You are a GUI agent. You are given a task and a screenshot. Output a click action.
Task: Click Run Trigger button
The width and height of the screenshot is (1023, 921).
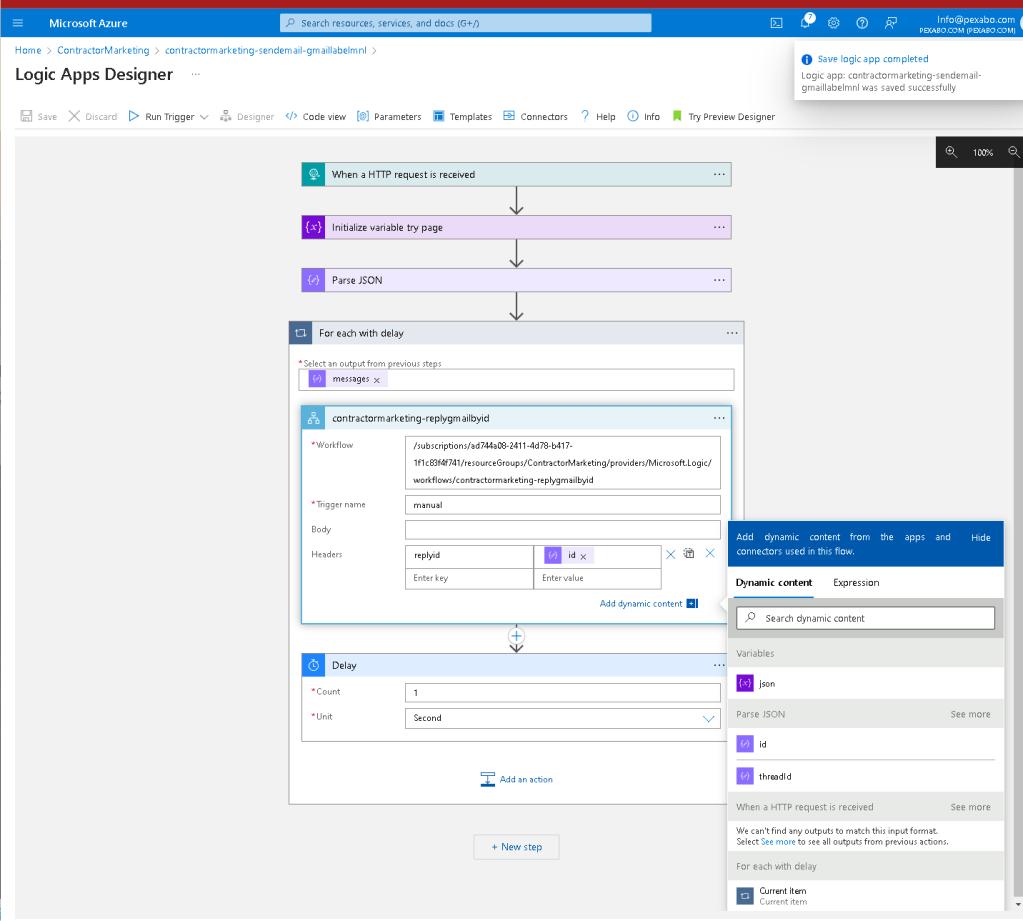tap(162, 116)
